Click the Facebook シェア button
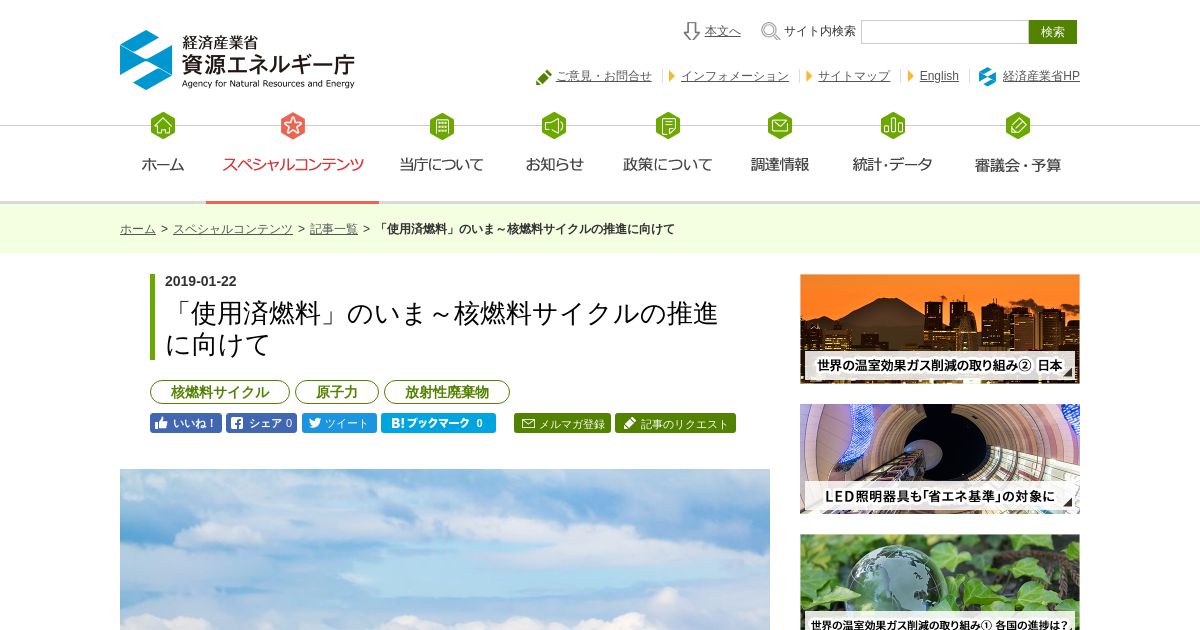1200x630 pixels. point(262,423)
